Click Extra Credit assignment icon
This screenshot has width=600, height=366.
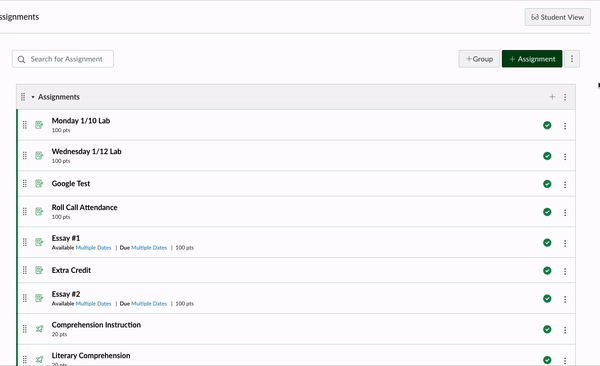[39, 270]
